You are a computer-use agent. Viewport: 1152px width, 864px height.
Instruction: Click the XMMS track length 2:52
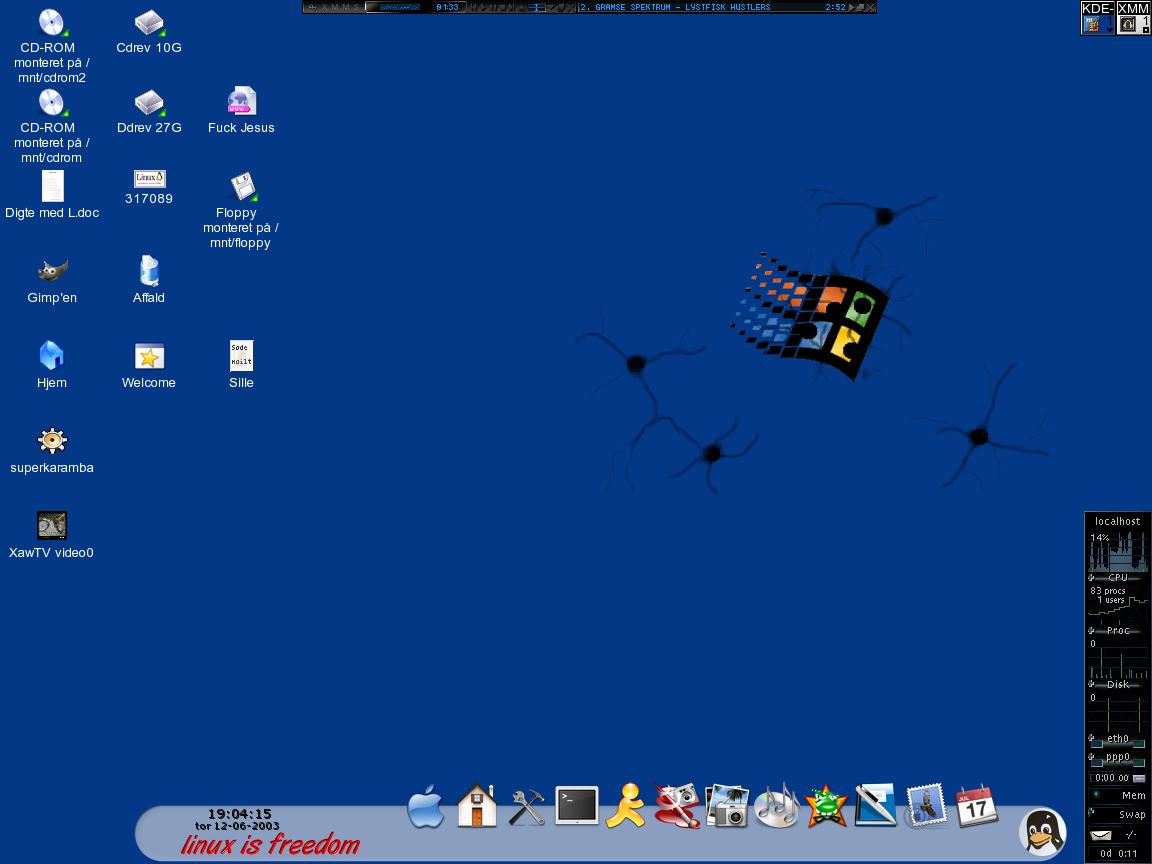coord(835,7)
